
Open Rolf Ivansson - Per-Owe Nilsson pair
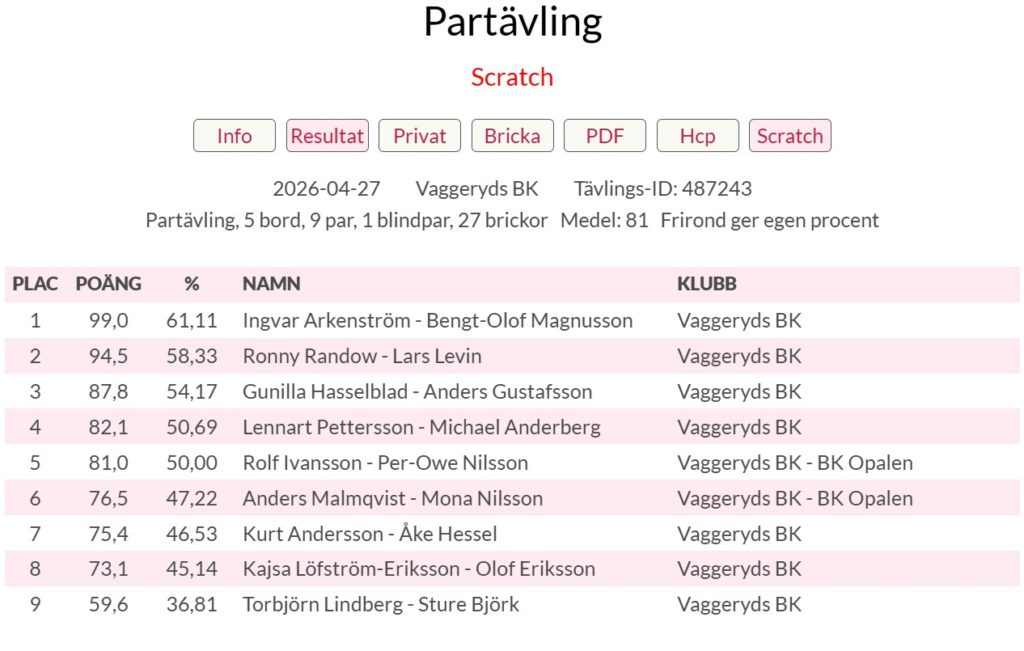pyautogui.click(x=385, y=463)
